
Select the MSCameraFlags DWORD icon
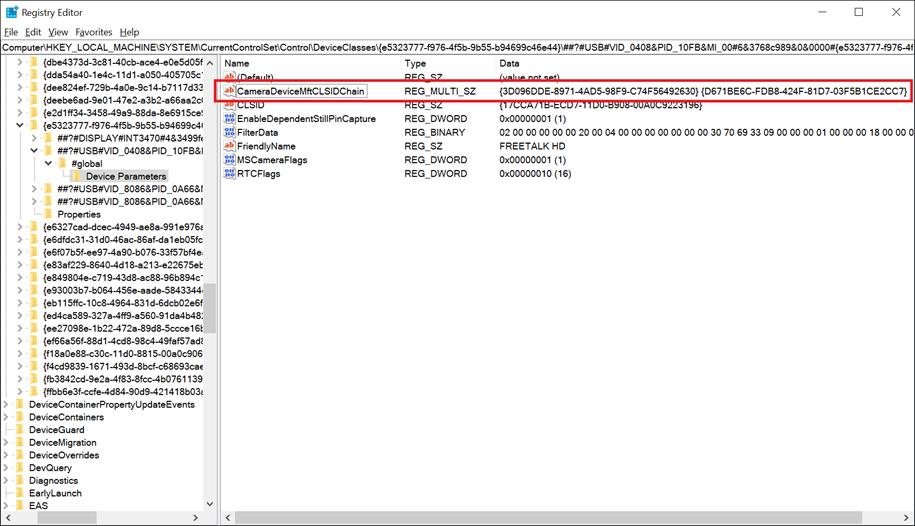tap(229, 160)
